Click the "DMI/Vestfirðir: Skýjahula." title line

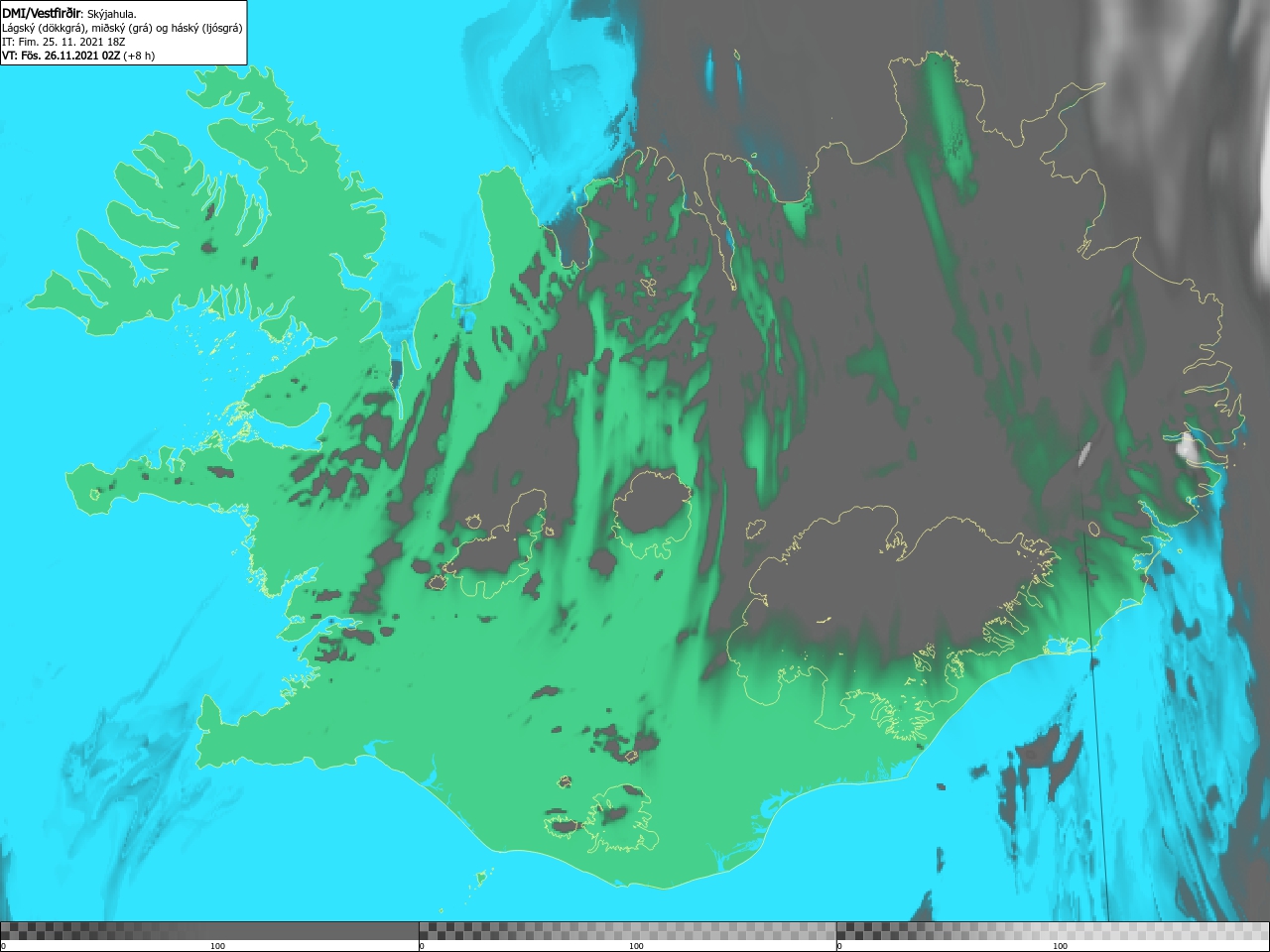pyautogui.click(x=69, y=14)
